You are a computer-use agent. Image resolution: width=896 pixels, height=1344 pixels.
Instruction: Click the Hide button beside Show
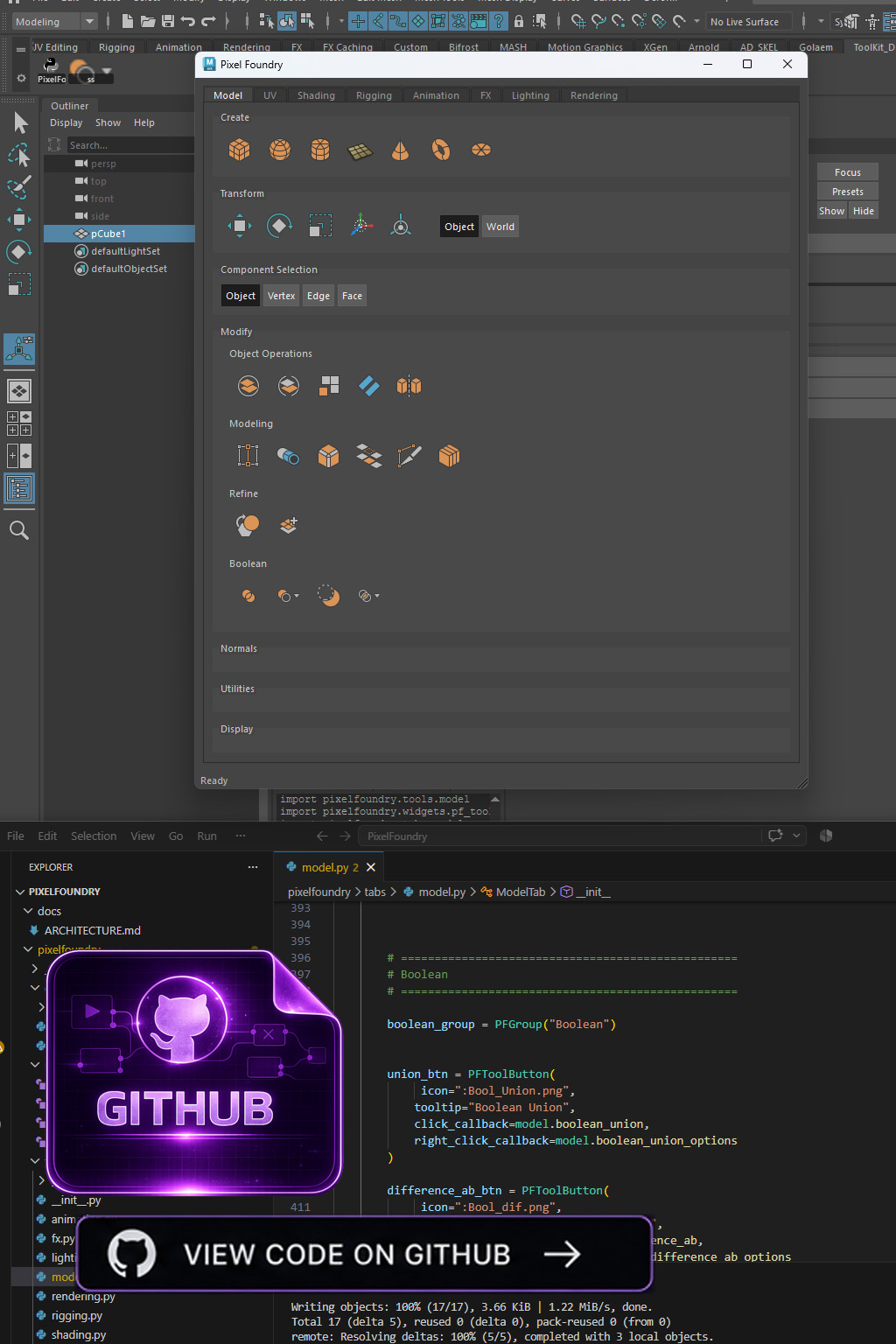(864, 211)
